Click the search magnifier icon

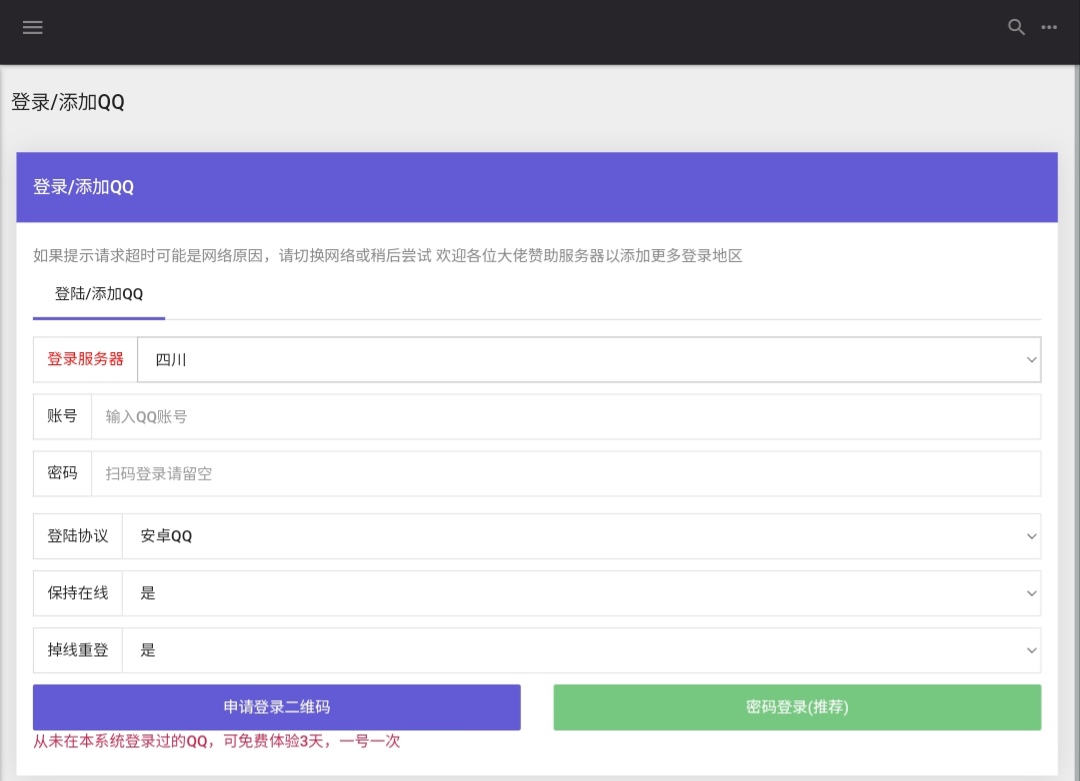1016,28
